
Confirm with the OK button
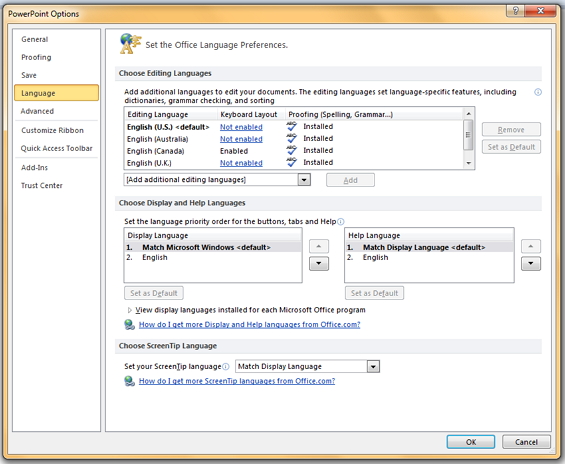pos(471,442)
